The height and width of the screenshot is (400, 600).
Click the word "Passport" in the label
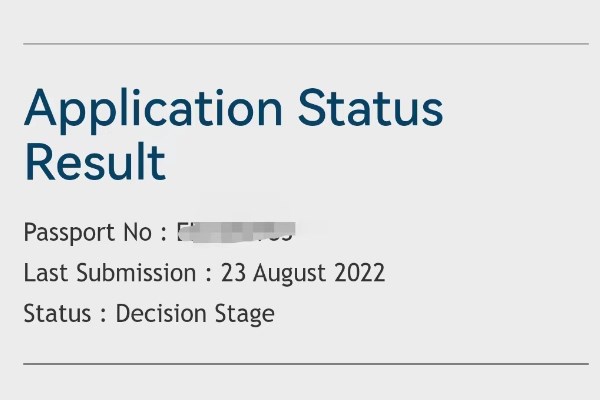tap(68, 233)
